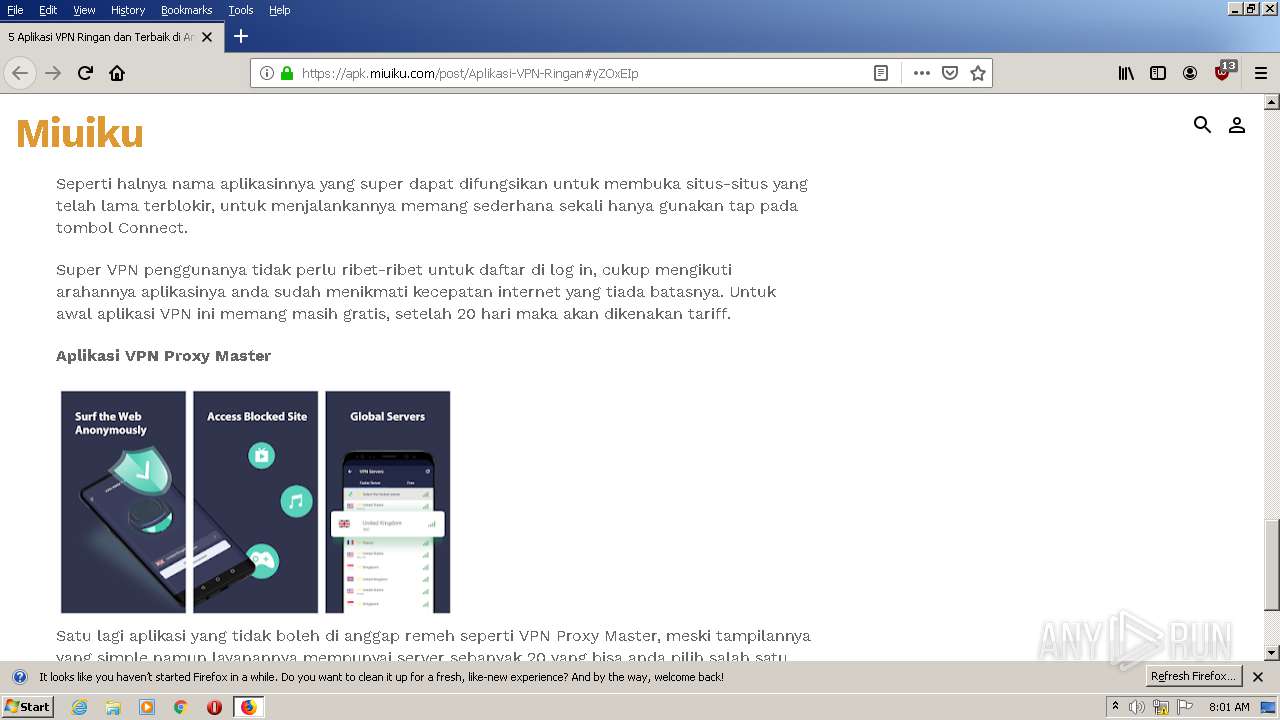1280x720 pixels.
Task: Bookmark this page with the star
Action: point(978,73)
